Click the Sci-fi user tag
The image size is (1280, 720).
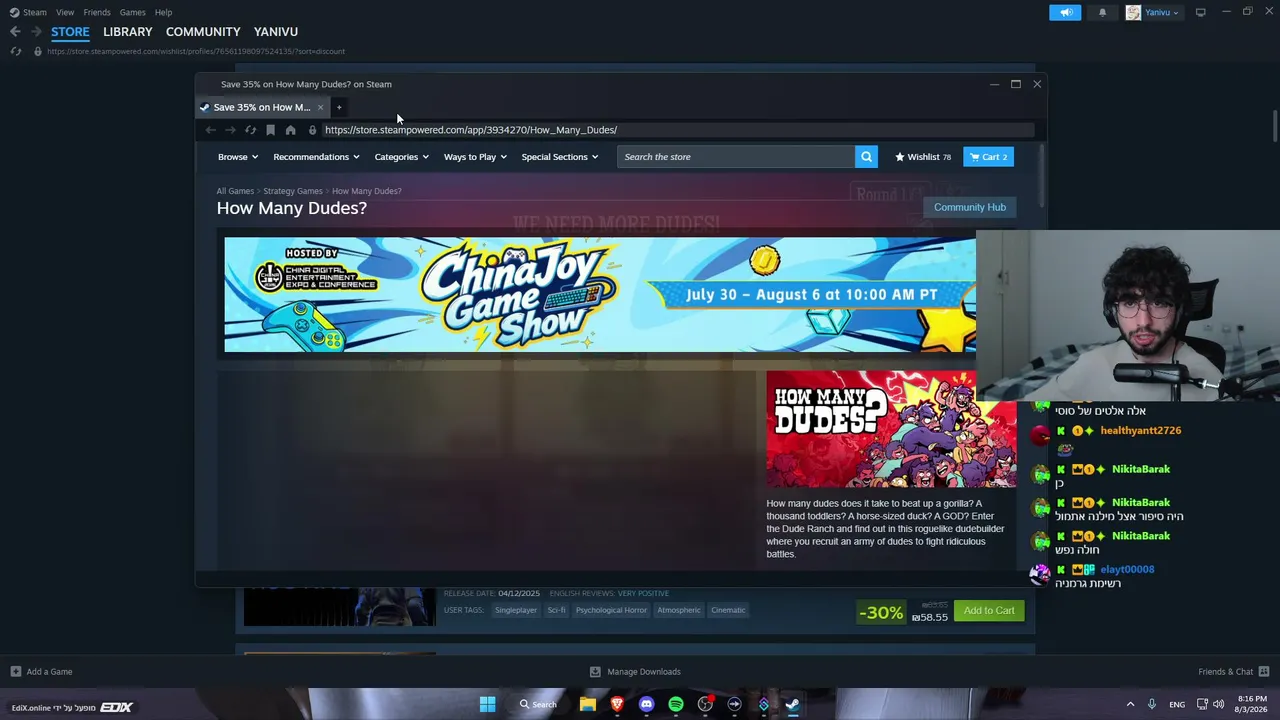coord(557,610)
